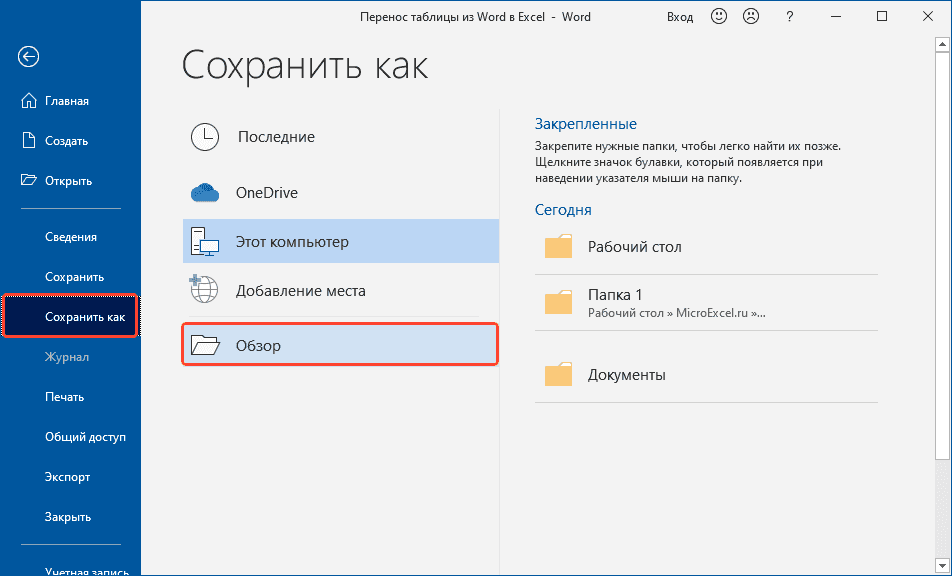
Task: Click the smiley feedback icon in title bar
Action: click(x=719, y=16)
